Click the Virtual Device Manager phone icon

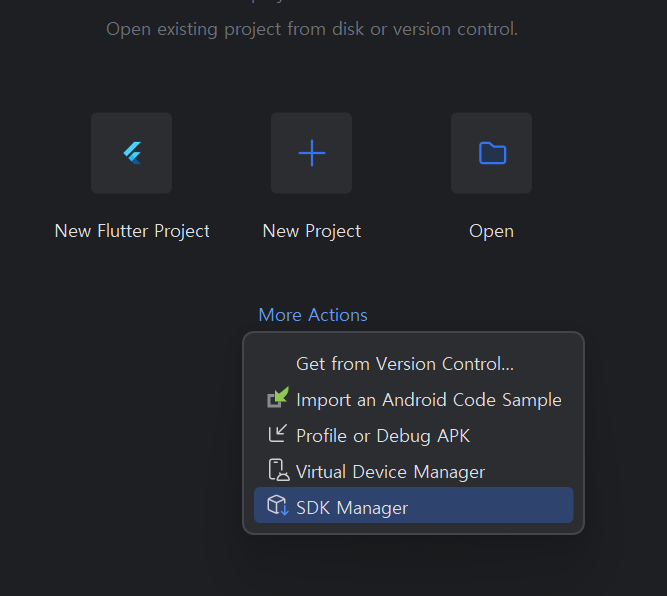coord(279,470)
